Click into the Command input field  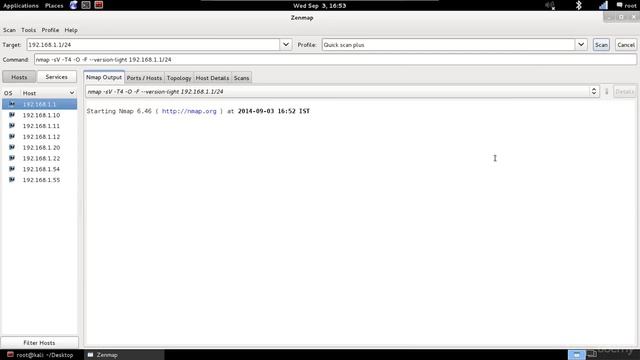[x=335, y=60]
